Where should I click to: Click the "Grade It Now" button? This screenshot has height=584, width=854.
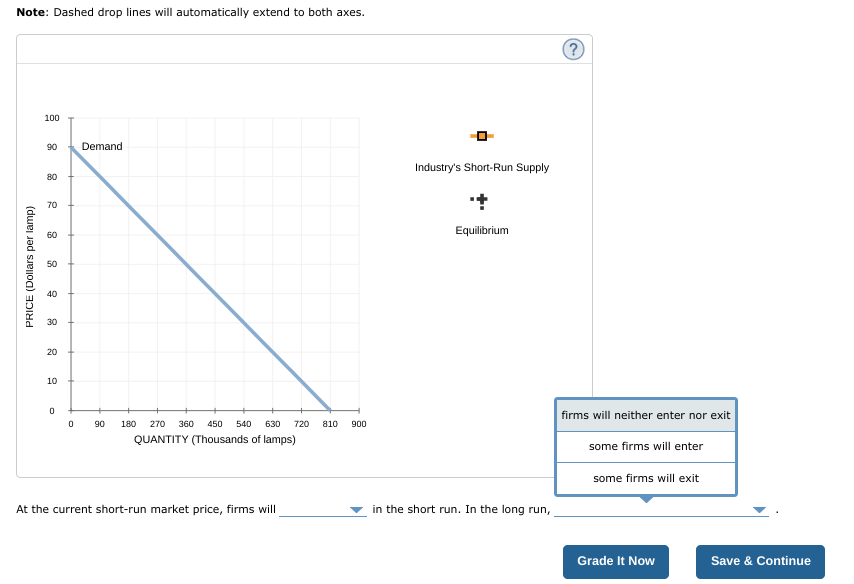pos(615,561)
